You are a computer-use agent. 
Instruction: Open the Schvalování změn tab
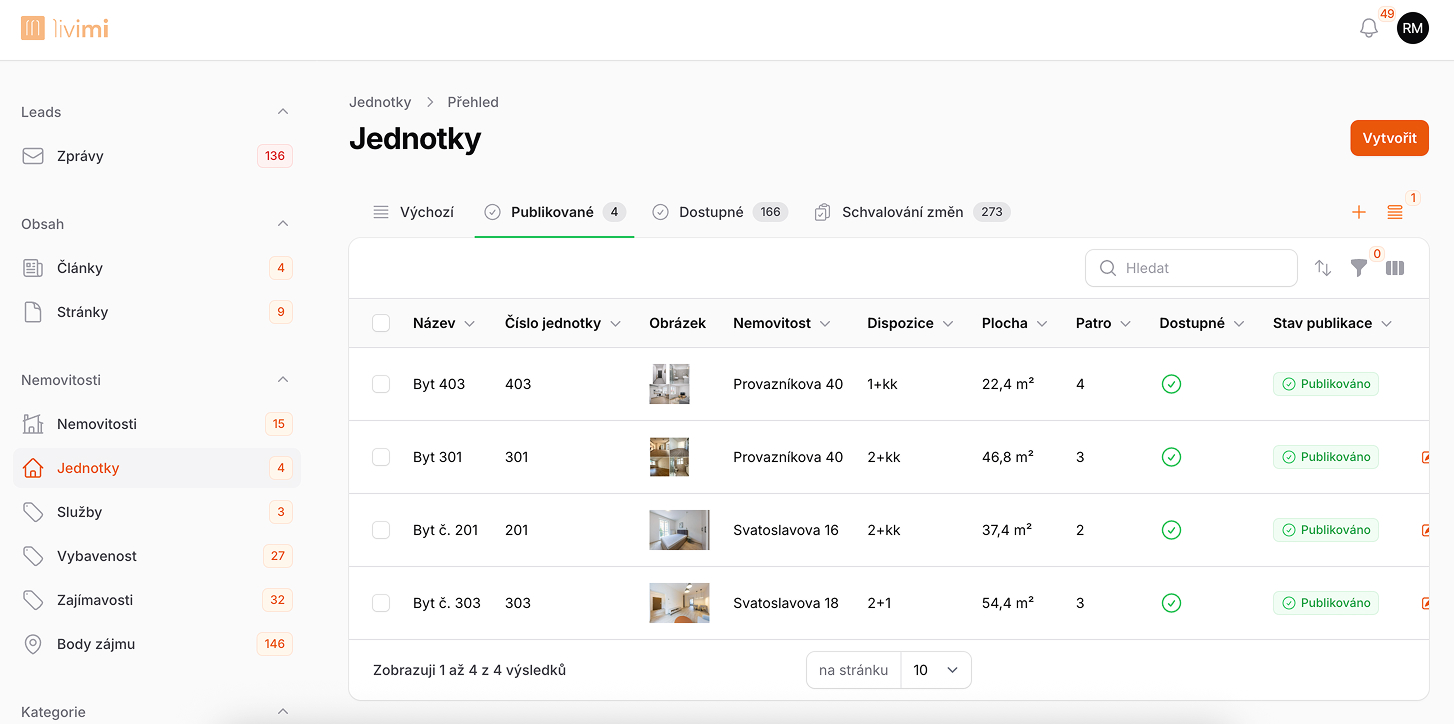tap(912, 212)
